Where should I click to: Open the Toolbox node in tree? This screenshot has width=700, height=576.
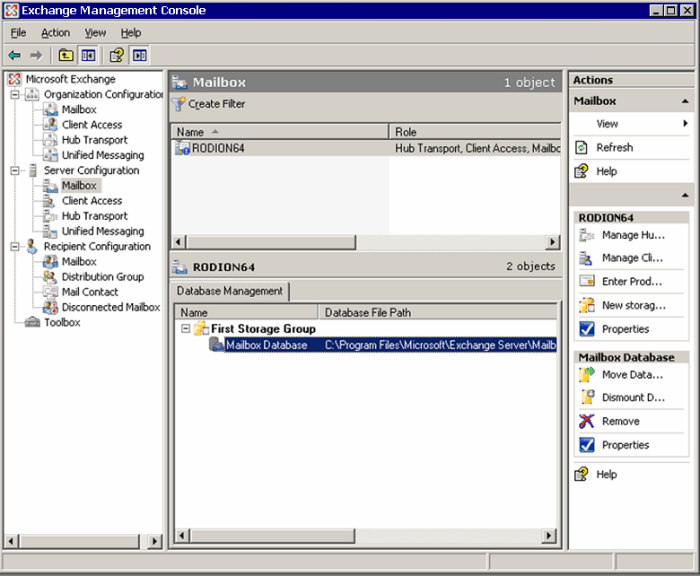click(x=61, y=323)
